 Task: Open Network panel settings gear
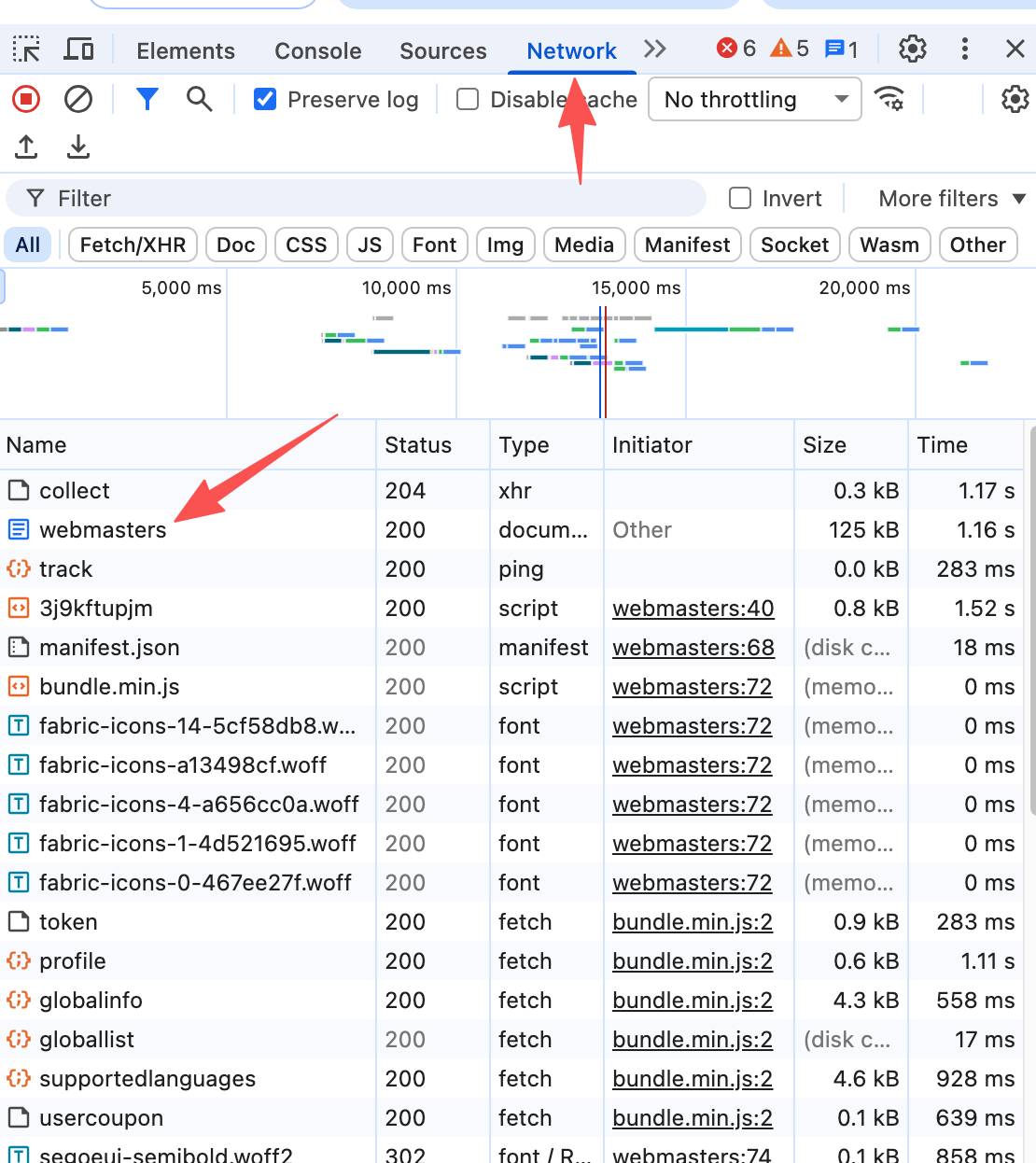tap(1014, 99)
